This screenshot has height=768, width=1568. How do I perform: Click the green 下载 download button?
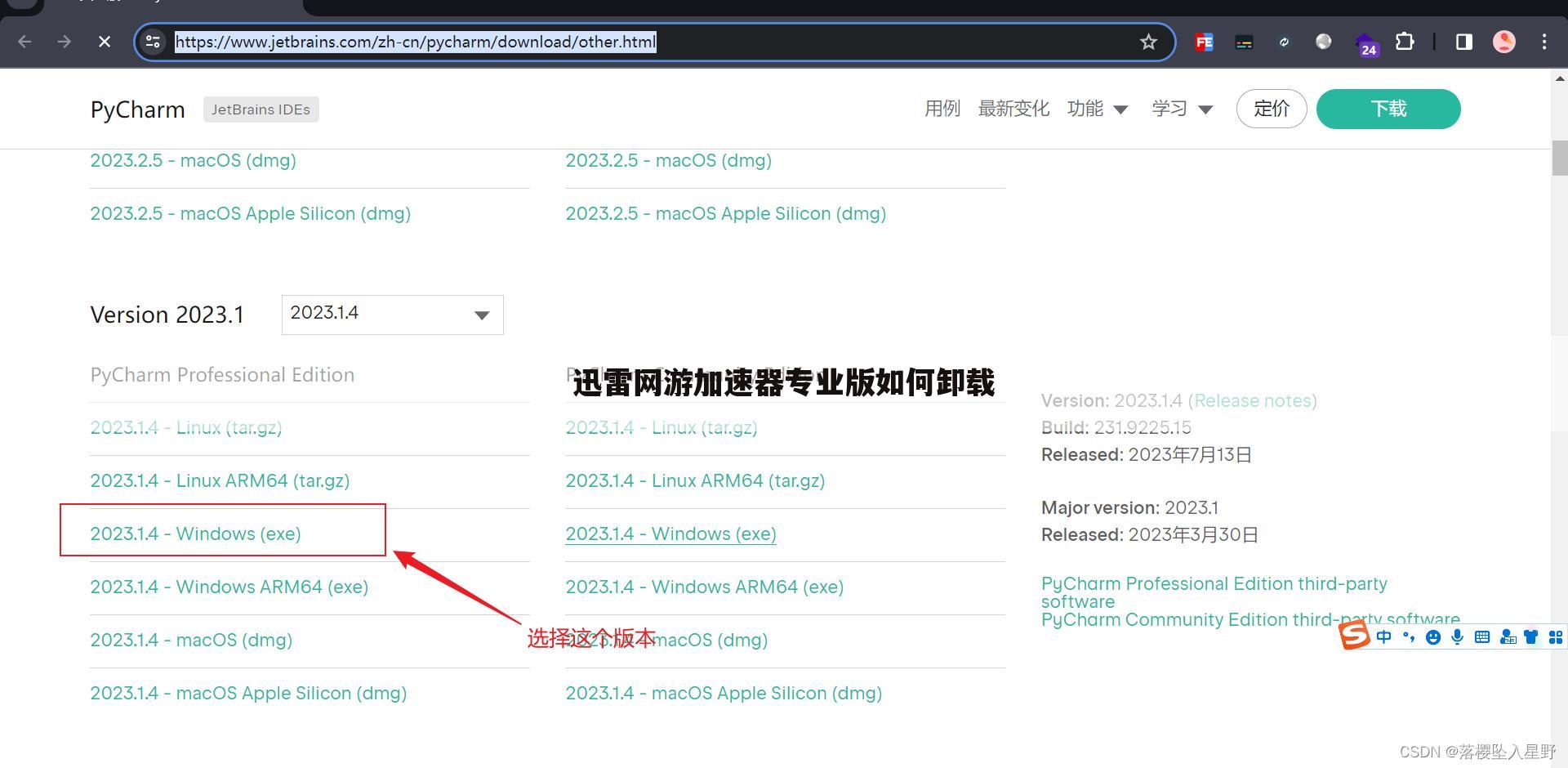click(x=1388, y=109)
